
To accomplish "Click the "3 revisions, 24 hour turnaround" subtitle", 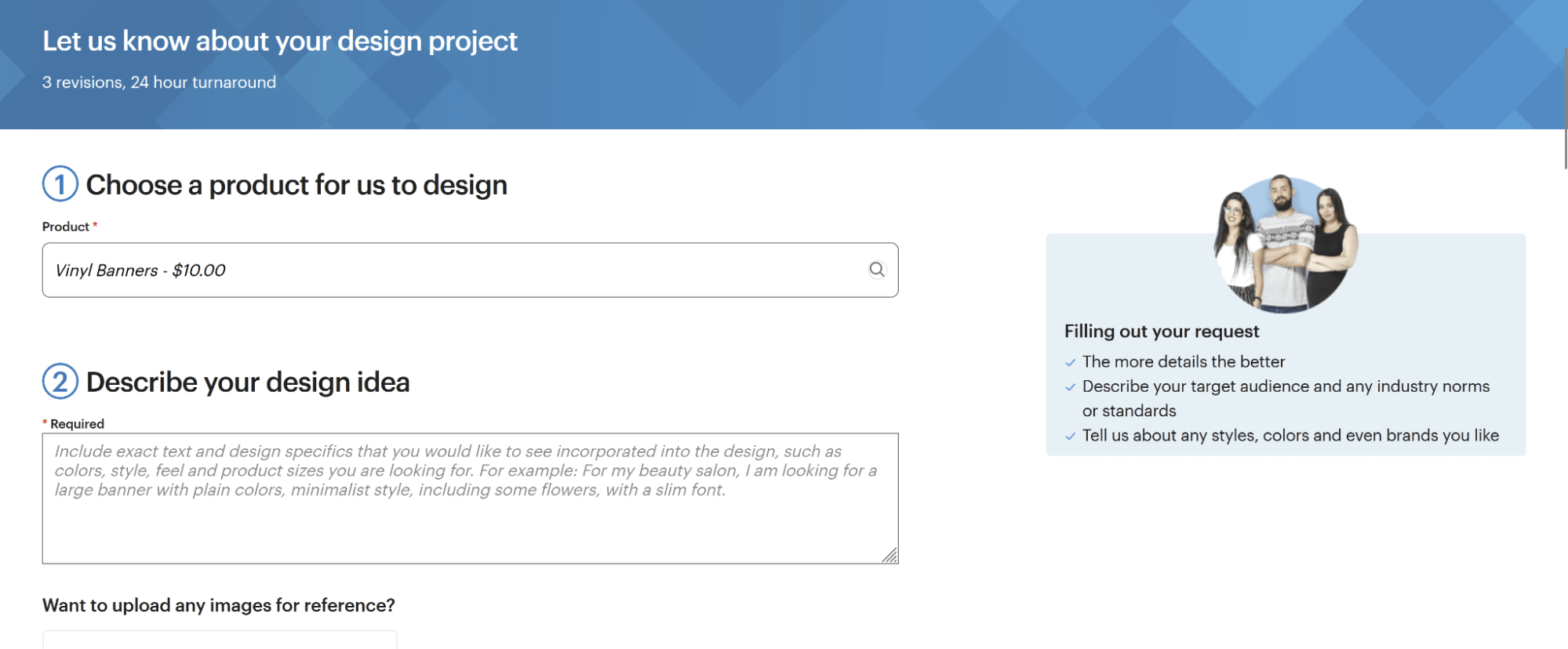I will point(159,82).
